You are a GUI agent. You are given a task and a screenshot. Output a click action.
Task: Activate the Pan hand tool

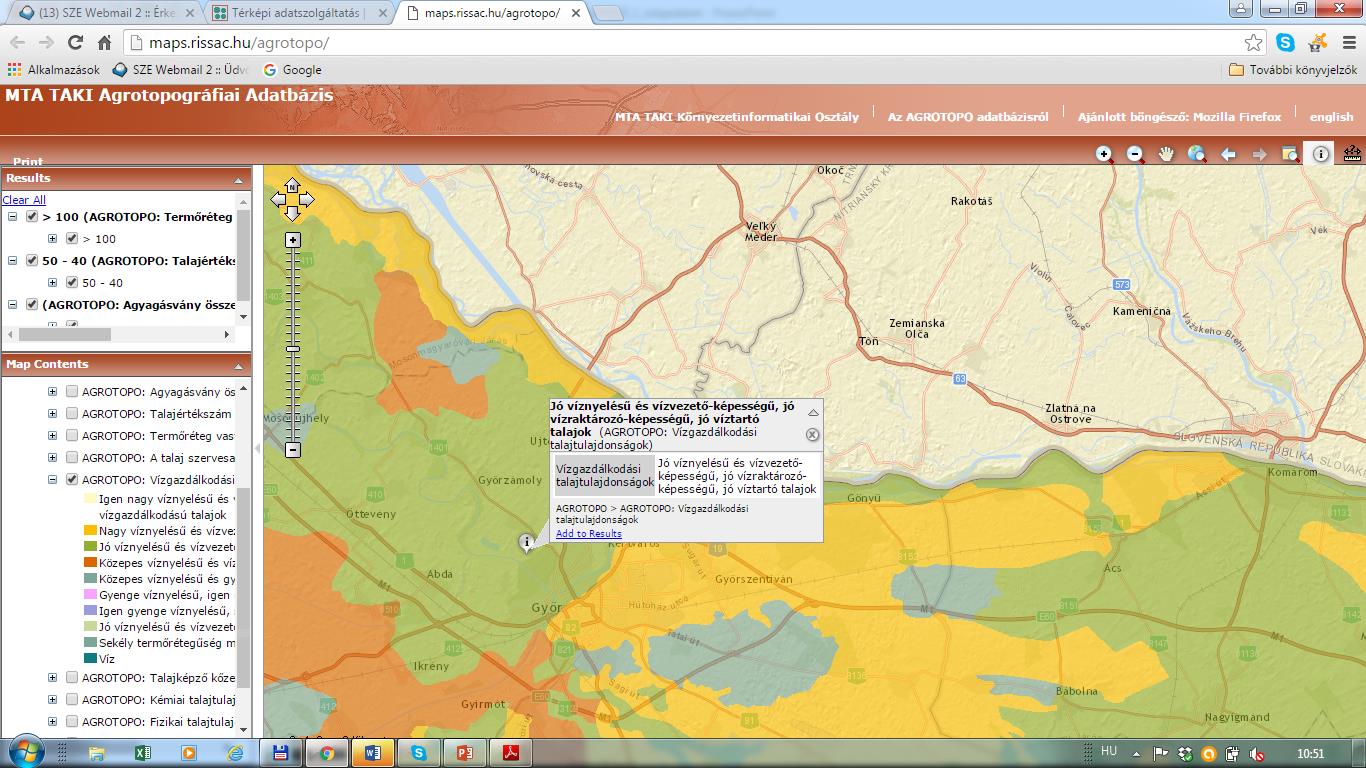tap(1166, 154)
